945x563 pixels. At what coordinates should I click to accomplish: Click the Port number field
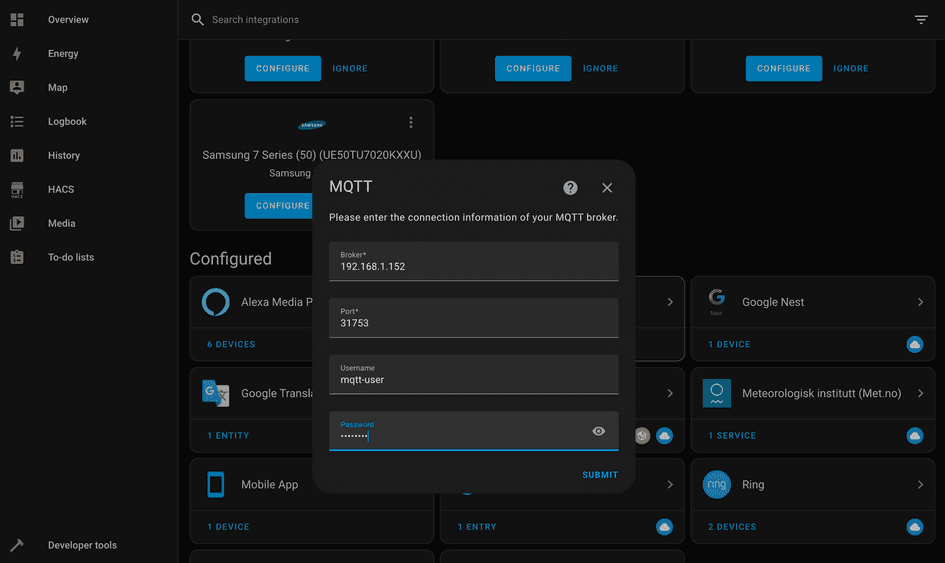[474, 318]
